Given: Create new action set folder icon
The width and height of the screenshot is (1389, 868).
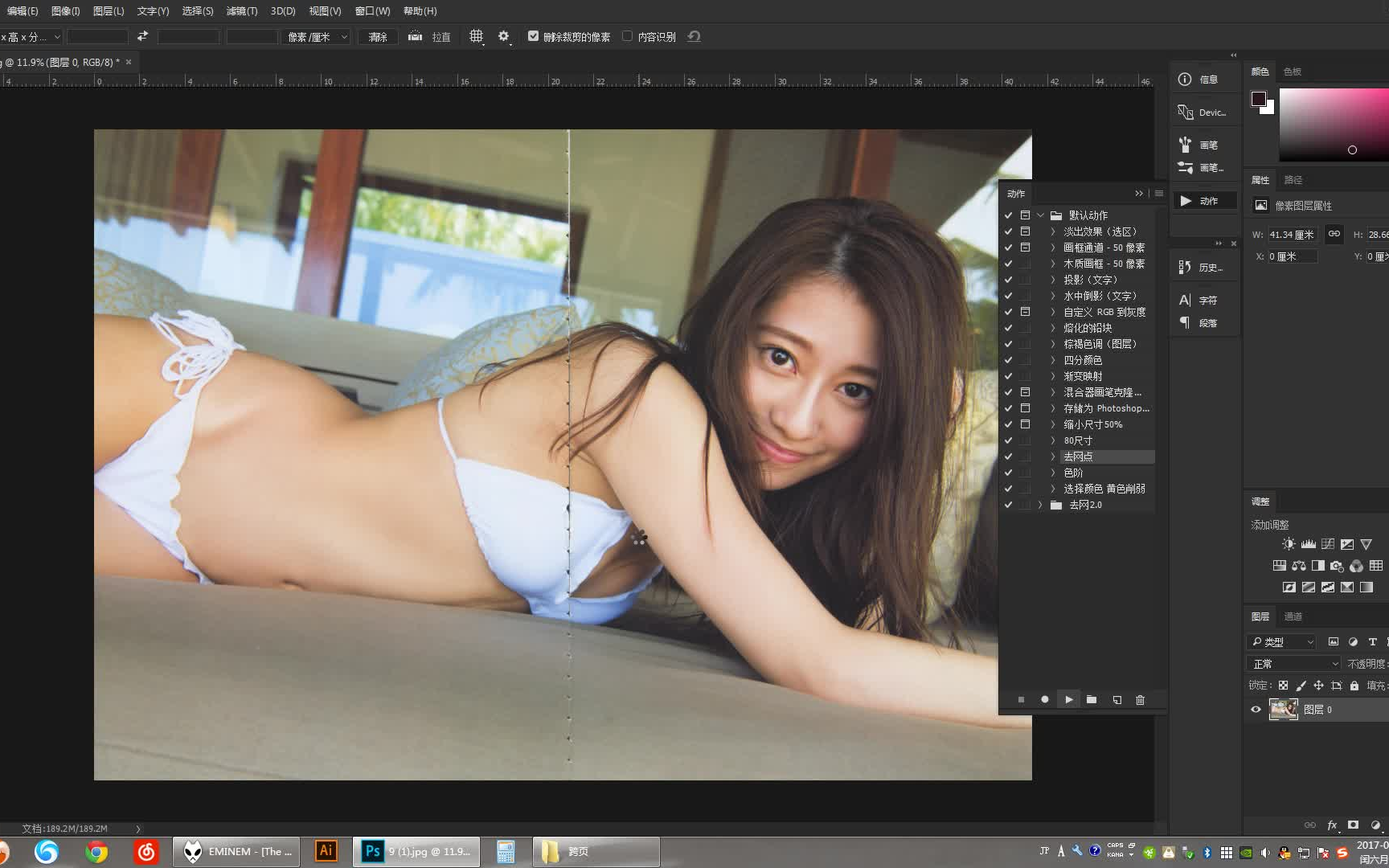Looking at the screenshot, I should (x=1092, y=700).
